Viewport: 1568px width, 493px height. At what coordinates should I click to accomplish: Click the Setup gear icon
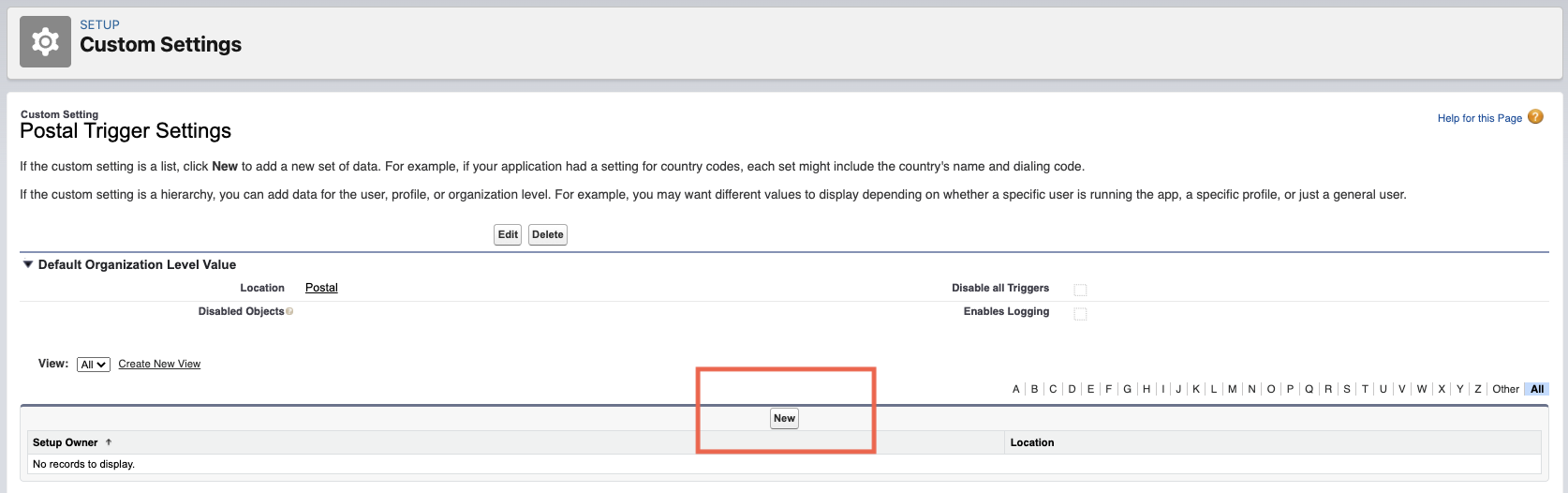tap(45, 42)
